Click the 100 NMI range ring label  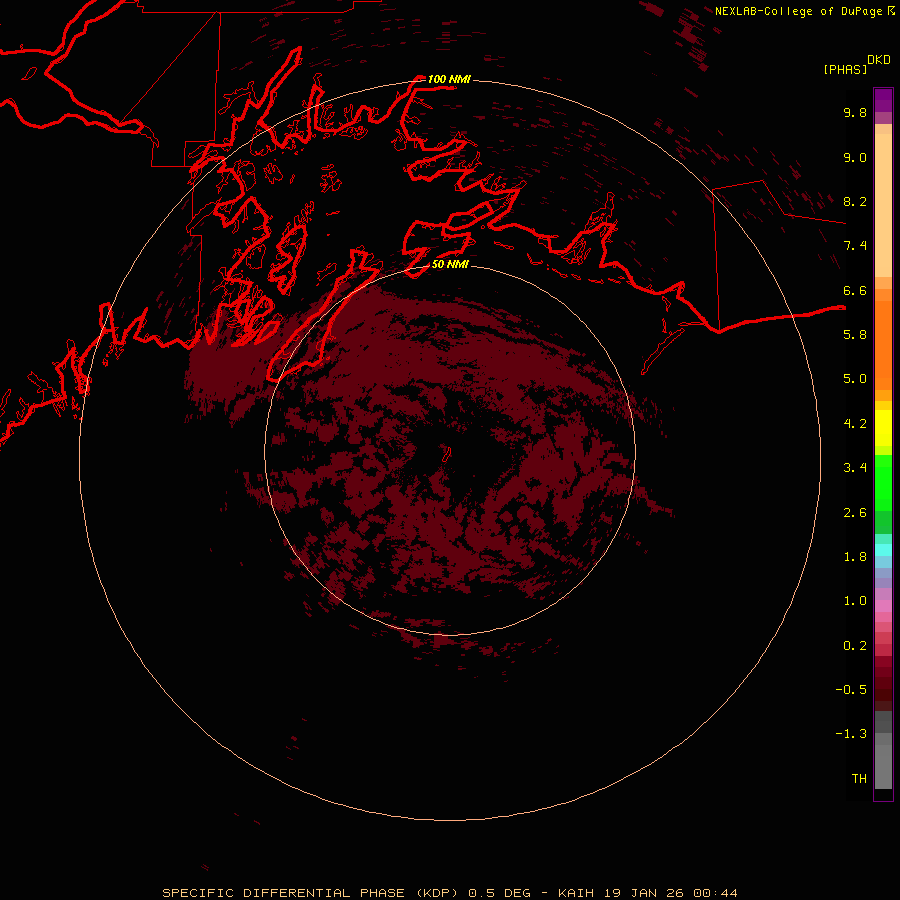pyautogui.click(x=449, y=79)
